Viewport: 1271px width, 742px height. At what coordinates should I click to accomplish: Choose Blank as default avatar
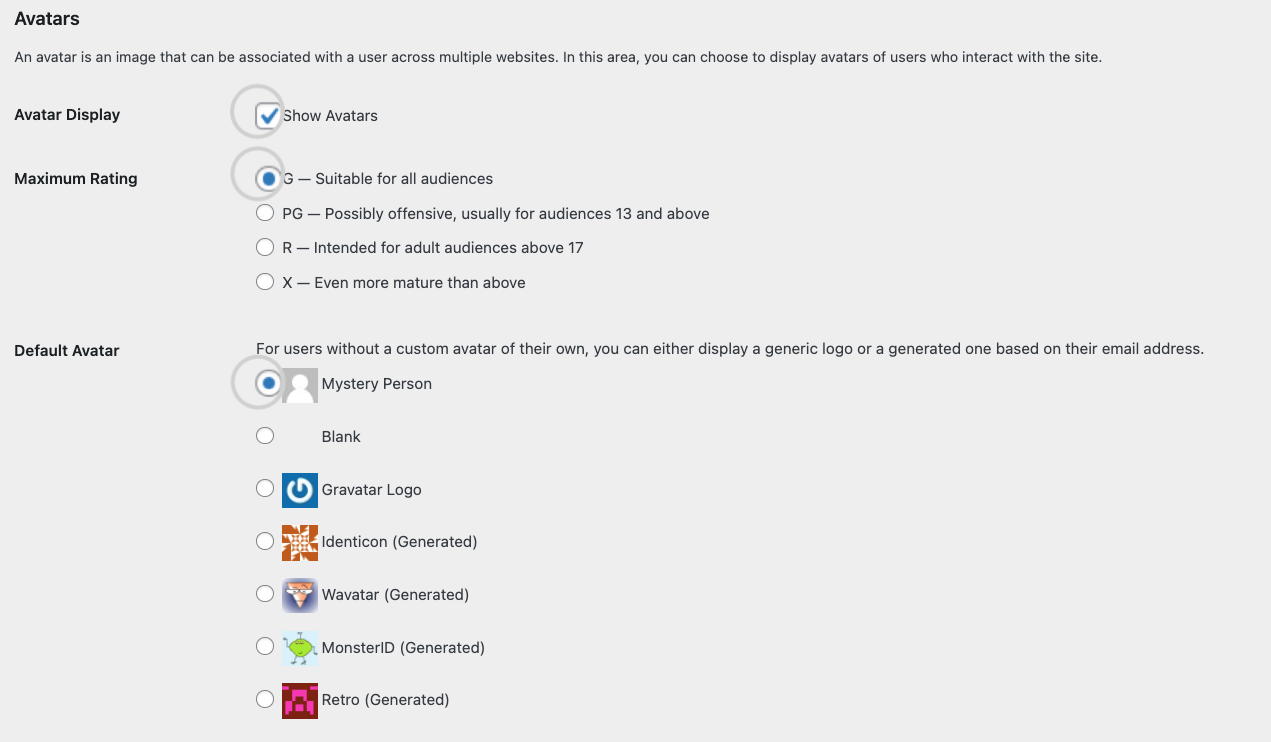click(265, 436)
